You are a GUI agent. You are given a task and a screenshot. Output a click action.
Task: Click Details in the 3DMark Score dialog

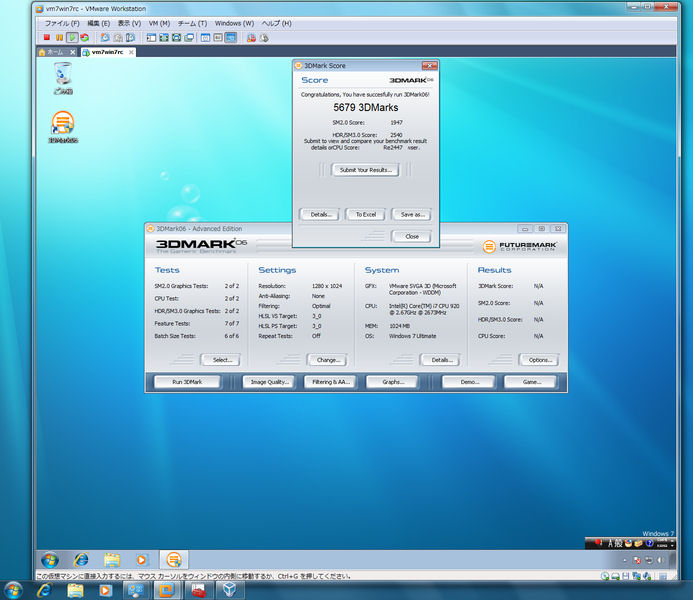[x=320, y=214]
